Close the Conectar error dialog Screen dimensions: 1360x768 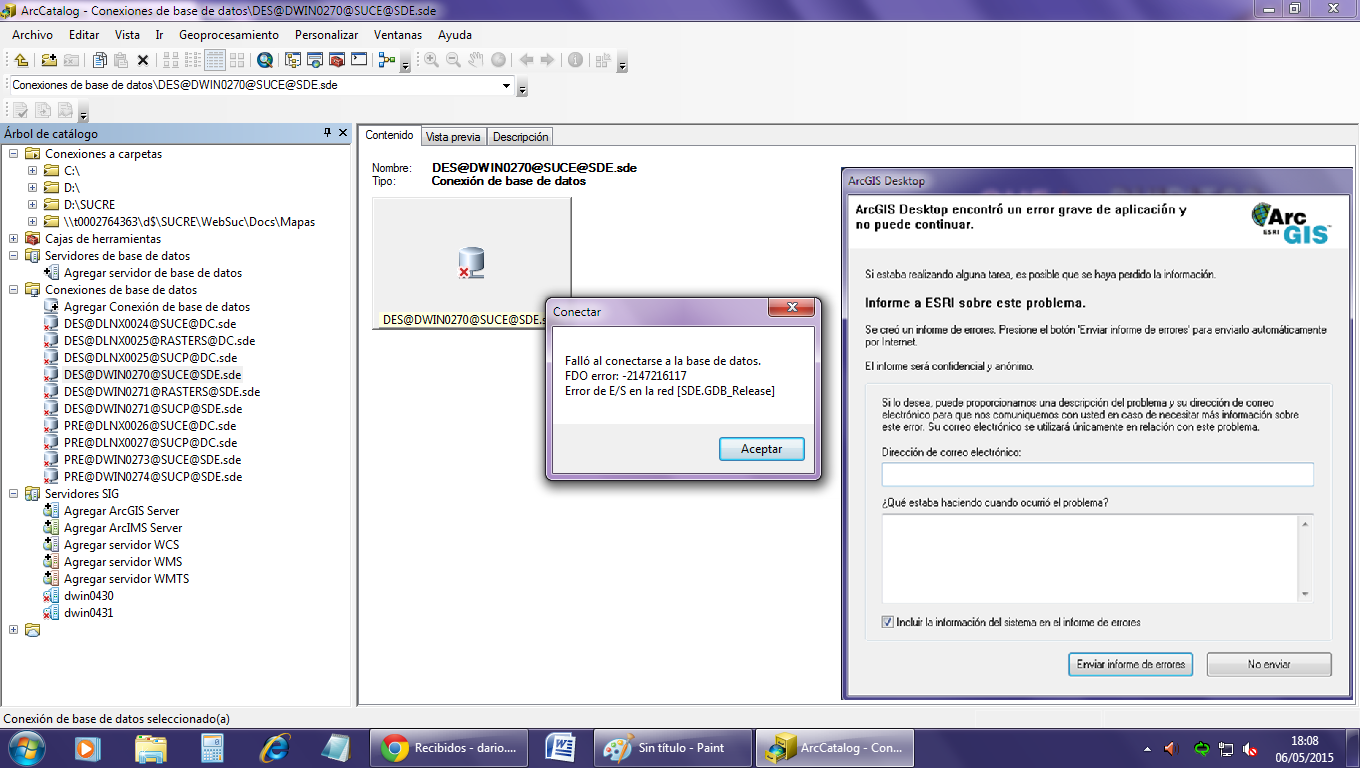(790, 308)
